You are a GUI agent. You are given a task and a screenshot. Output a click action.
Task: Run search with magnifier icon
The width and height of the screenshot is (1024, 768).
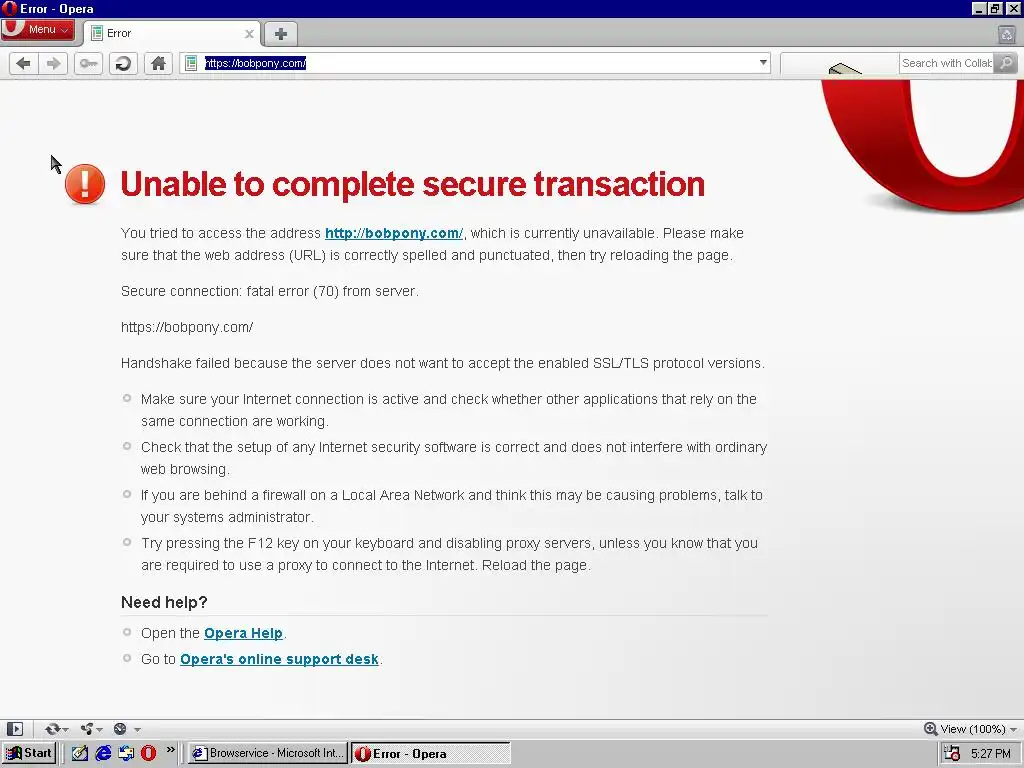pos(1006,63)
